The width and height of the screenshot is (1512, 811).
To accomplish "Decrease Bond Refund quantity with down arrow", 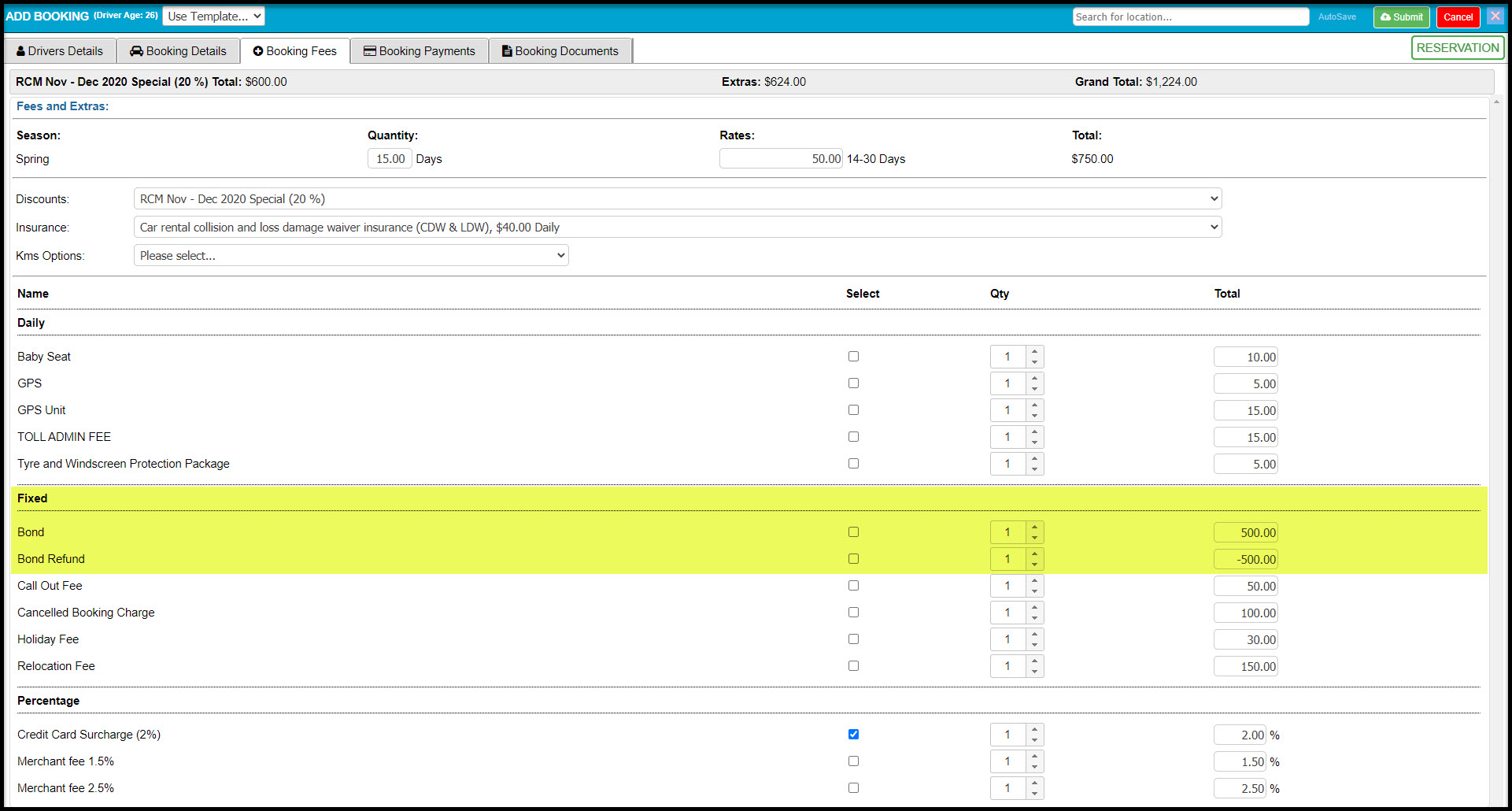I will point(1035,565).
